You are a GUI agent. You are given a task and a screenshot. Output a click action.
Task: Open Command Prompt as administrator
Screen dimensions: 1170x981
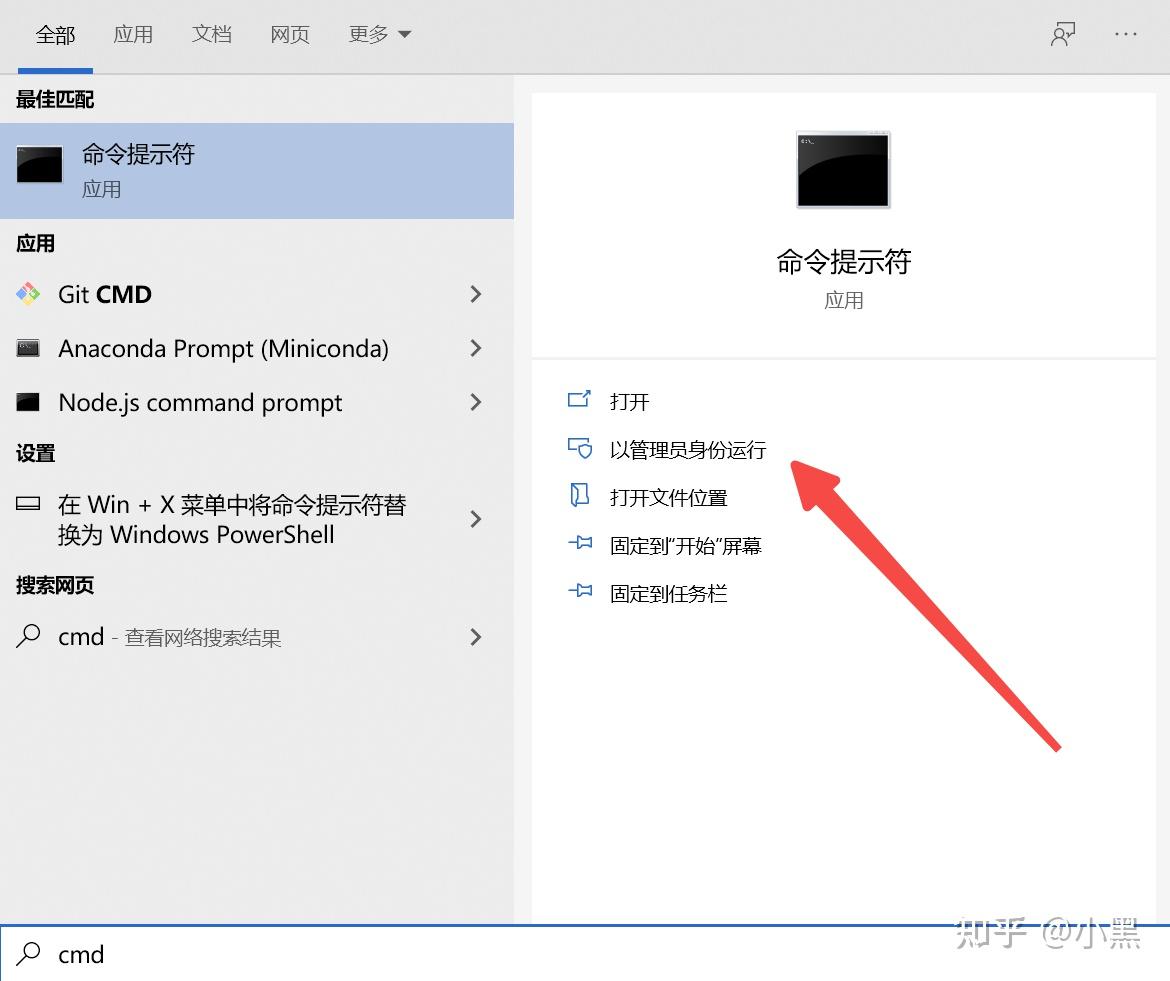[x=688, y=449]
